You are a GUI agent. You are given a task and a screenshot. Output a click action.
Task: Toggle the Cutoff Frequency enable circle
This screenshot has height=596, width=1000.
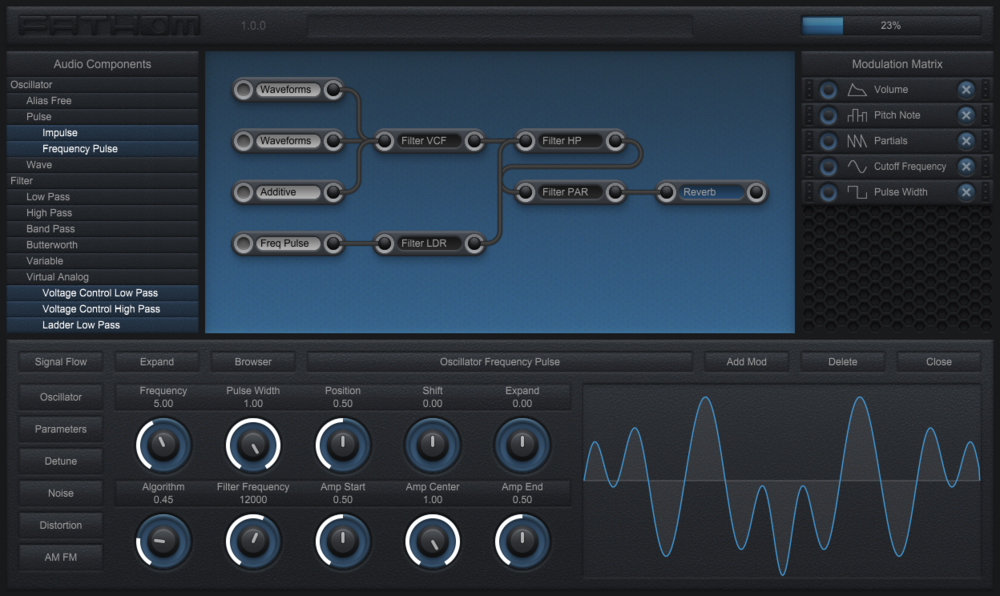828,166
